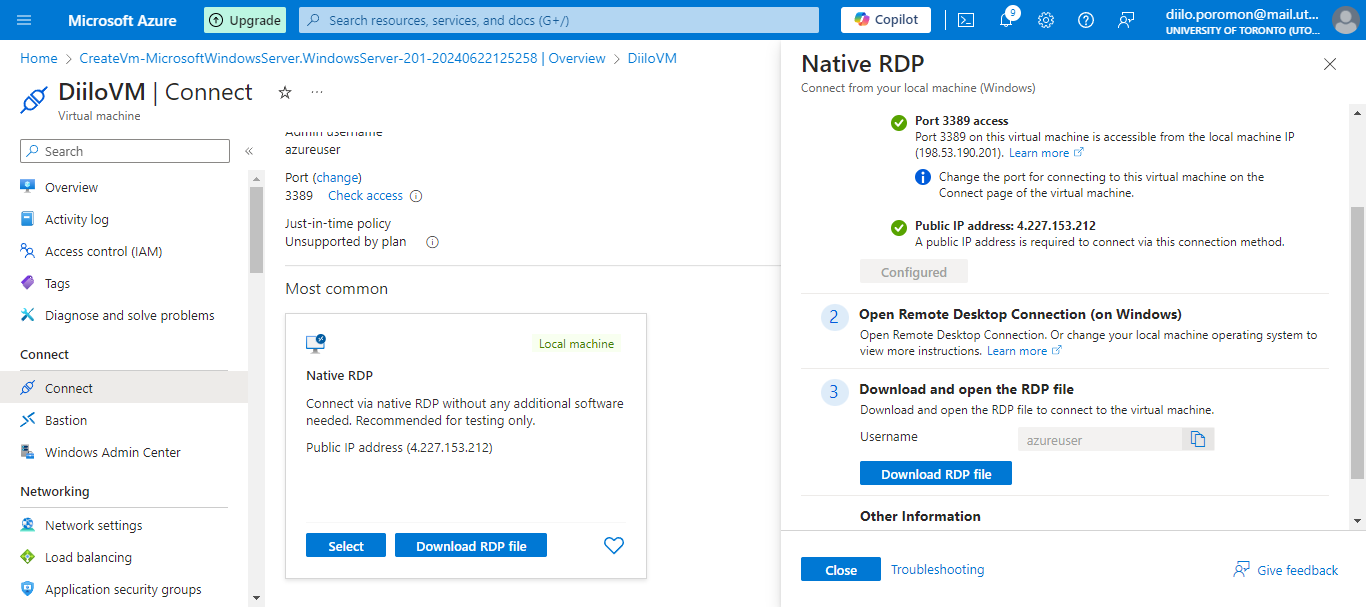Favorite the Native RDP card heart
Screen dimensions: 1366x607
(x=614, y=545)
